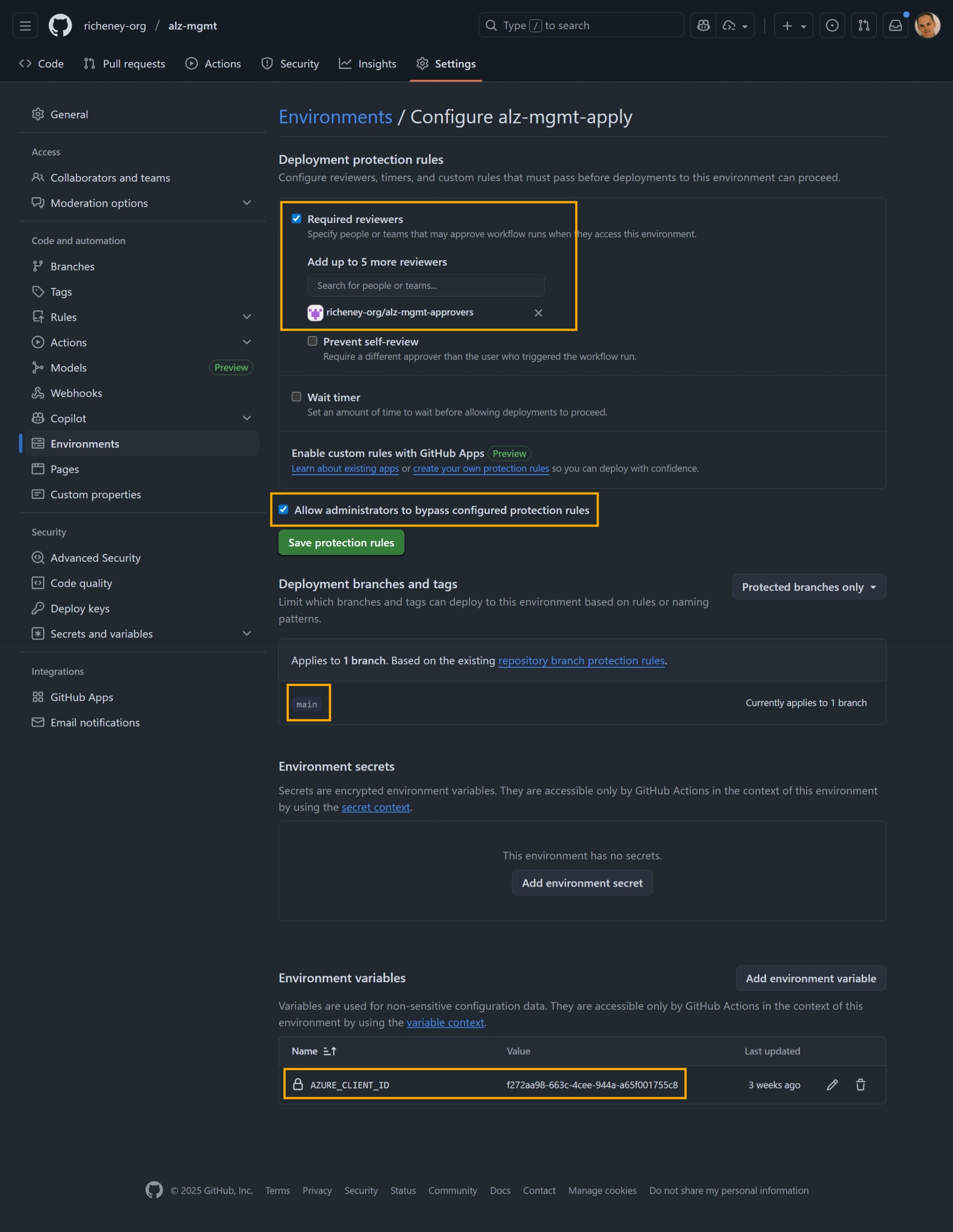The height and width of the screenshot is (1232, 953).
Task: Click the Branches icon in the sidebar
Action: [38, 266]
